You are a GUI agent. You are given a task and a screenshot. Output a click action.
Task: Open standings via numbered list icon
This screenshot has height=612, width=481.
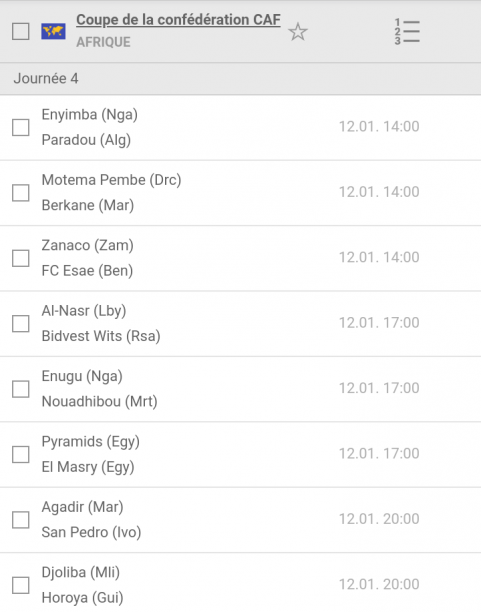point(407,31)
